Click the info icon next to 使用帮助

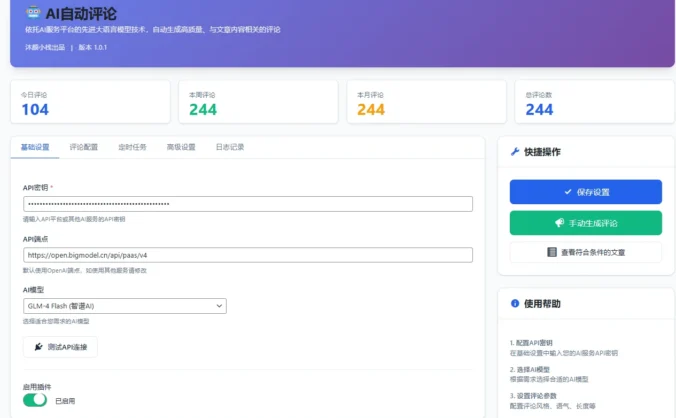(x=515, y=303)
